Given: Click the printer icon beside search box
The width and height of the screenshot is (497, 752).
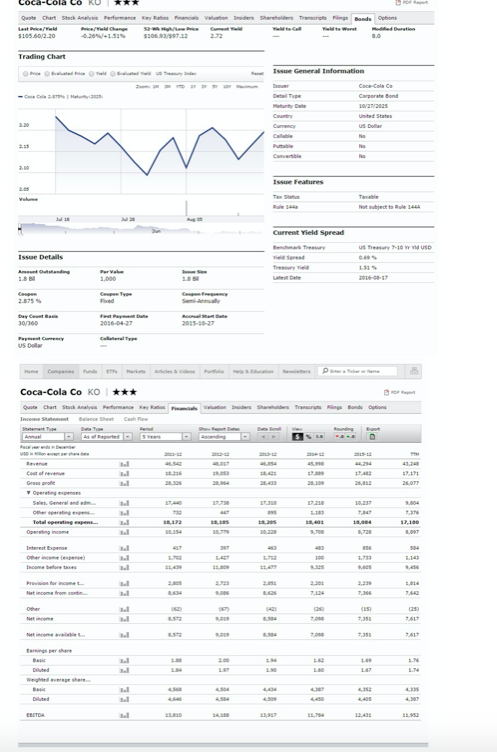Looking at the screenshot, I should 414,371.
